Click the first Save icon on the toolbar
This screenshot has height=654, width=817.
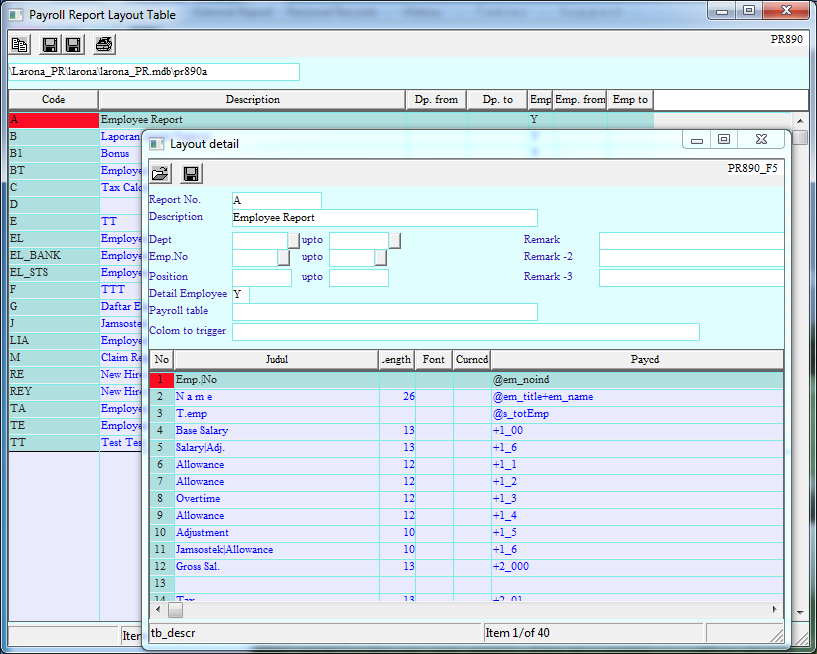point(47,44)
